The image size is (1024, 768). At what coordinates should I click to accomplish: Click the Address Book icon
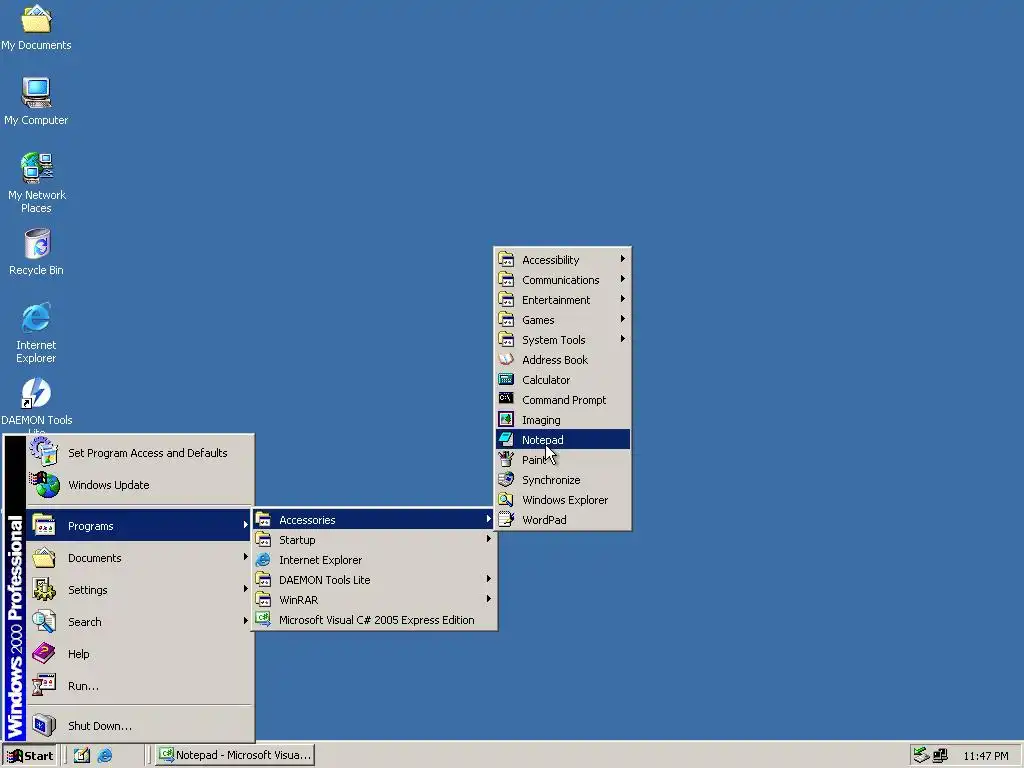(506, 359)
